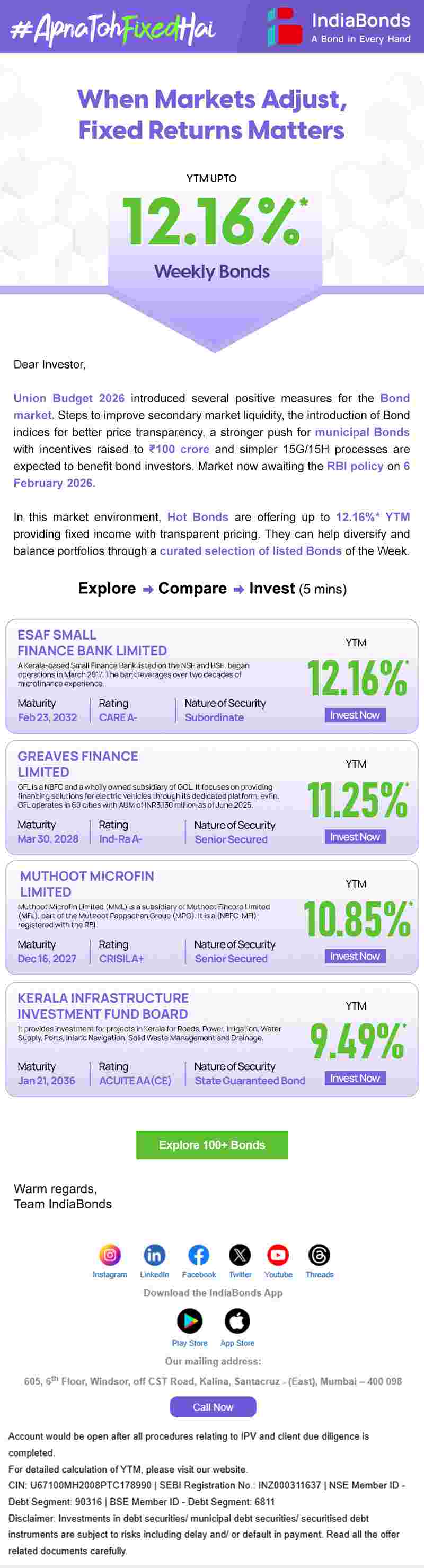This screenshot has width=424, height=1568.
Task: Tap the Apple App Store icon
Action: pos(237,1321)
